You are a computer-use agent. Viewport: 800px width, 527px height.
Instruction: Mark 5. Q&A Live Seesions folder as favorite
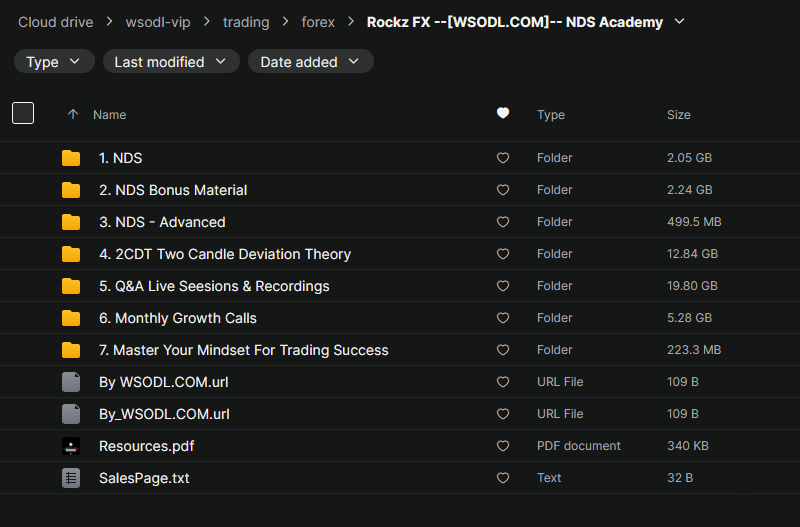[503, 286]
